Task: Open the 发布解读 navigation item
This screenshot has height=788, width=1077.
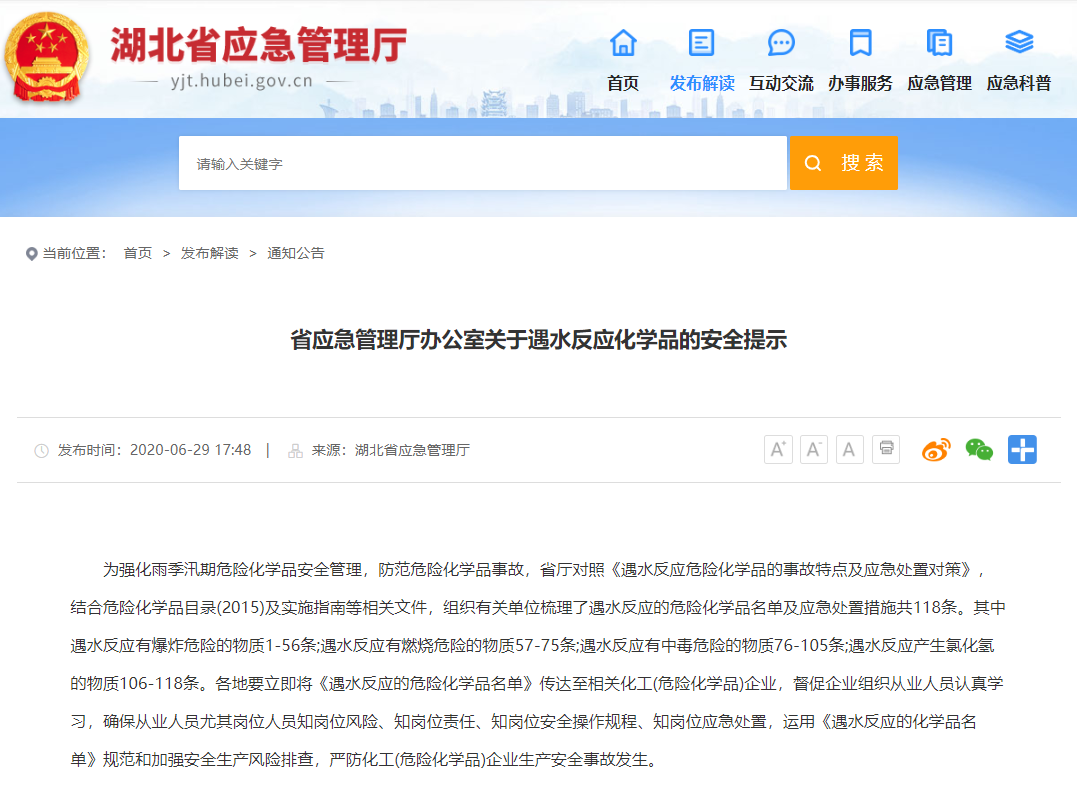Action: [702, 60]
